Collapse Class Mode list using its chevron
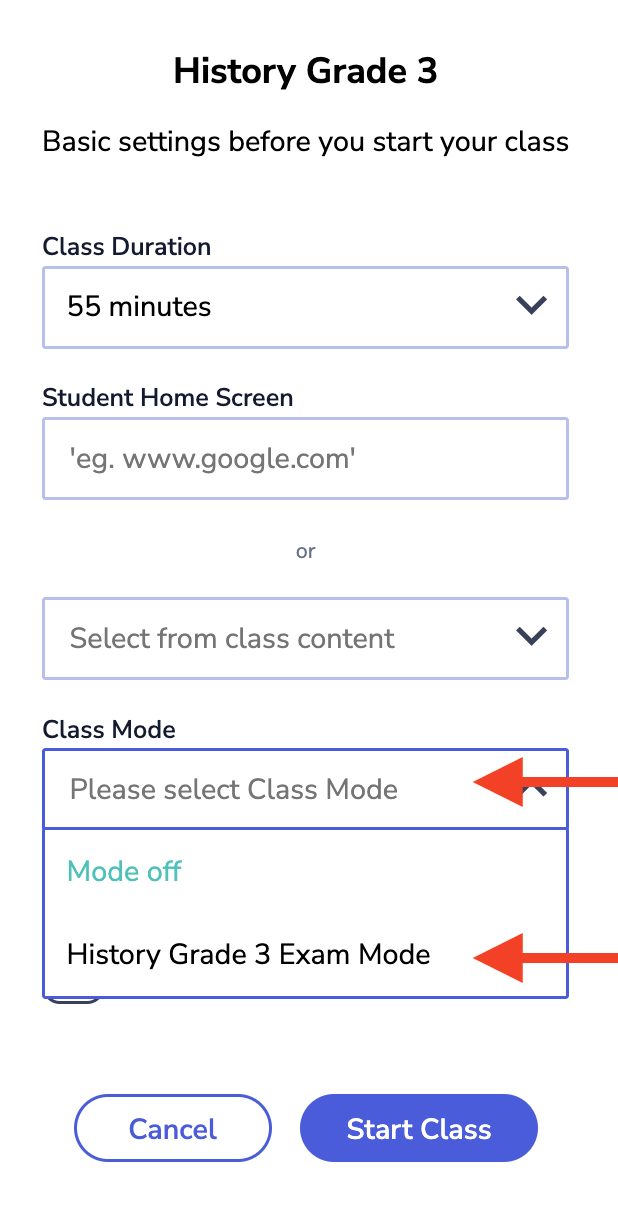This screenshot has height=1208, width=618. point(541,791)
